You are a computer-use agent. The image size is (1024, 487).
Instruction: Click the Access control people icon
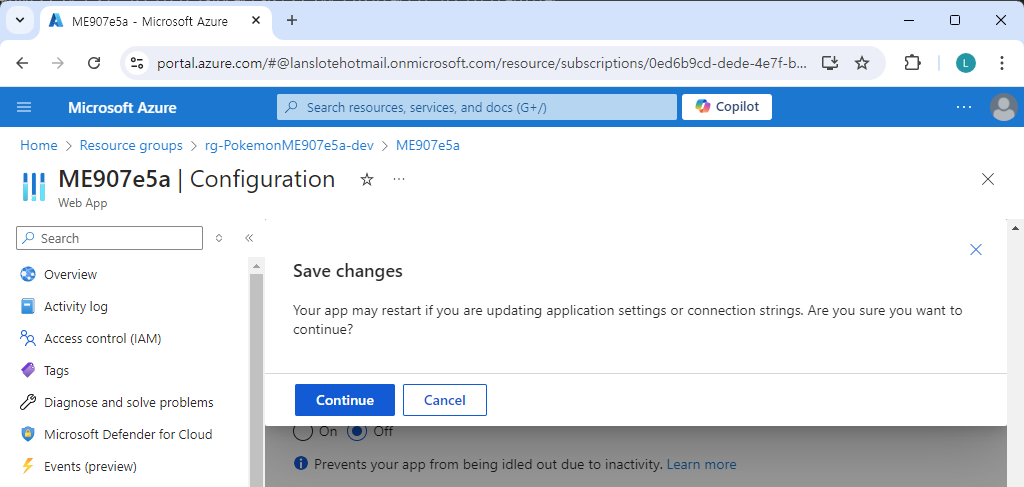pyautogui.click(x=27, y=338)
